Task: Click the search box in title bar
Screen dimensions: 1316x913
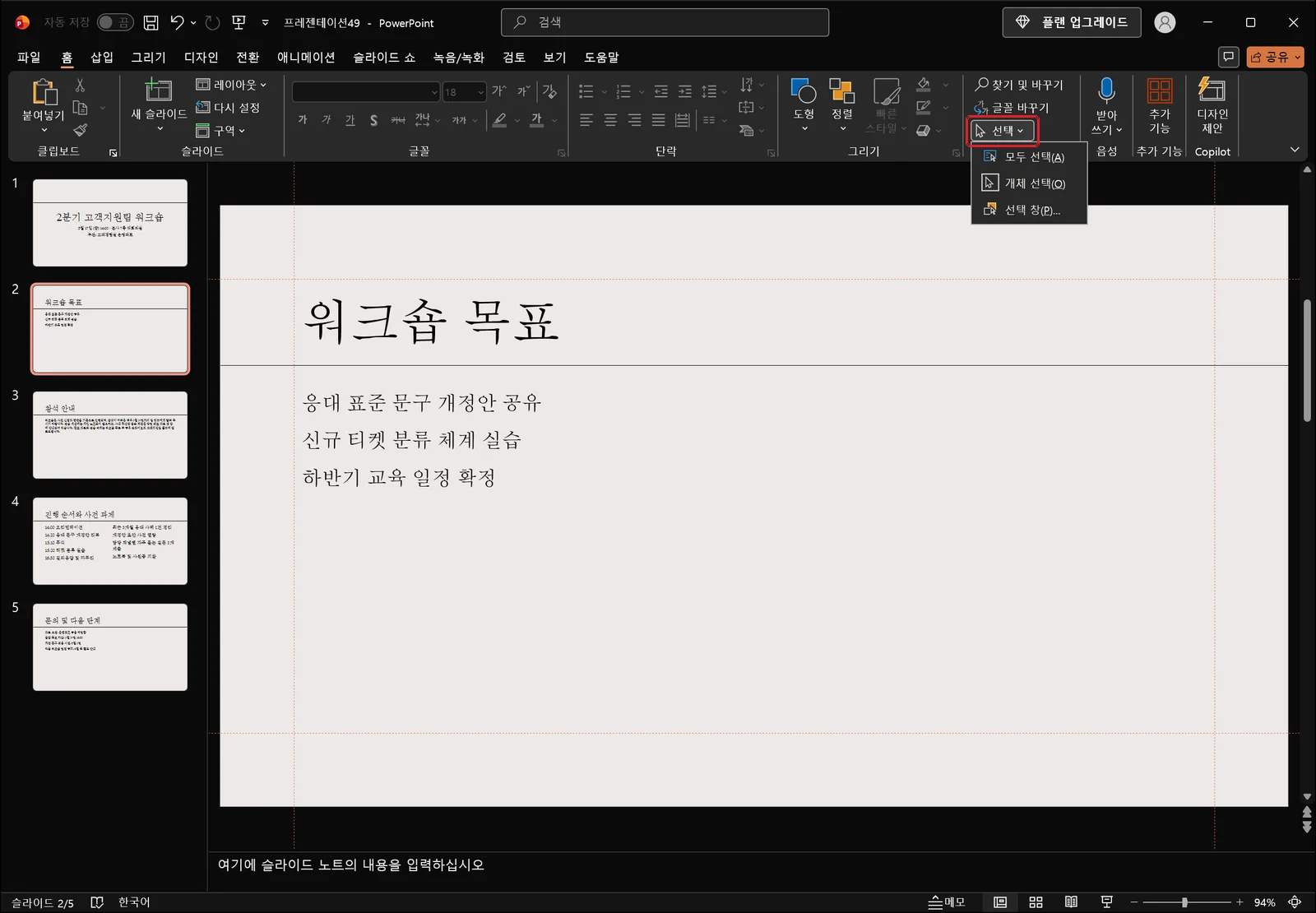Action: point(665,22)
